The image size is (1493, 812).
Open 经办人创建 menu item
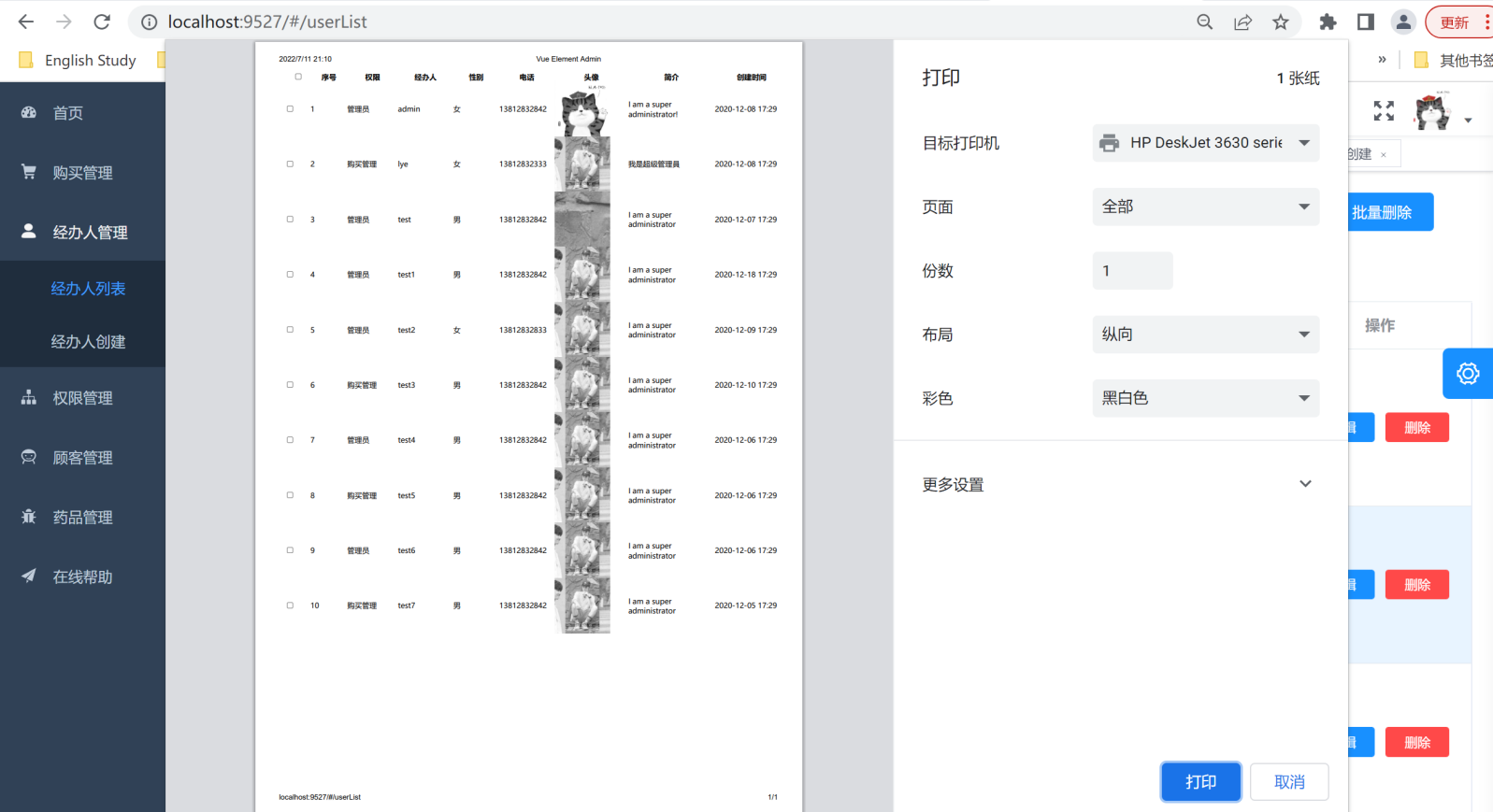[88, 342]
